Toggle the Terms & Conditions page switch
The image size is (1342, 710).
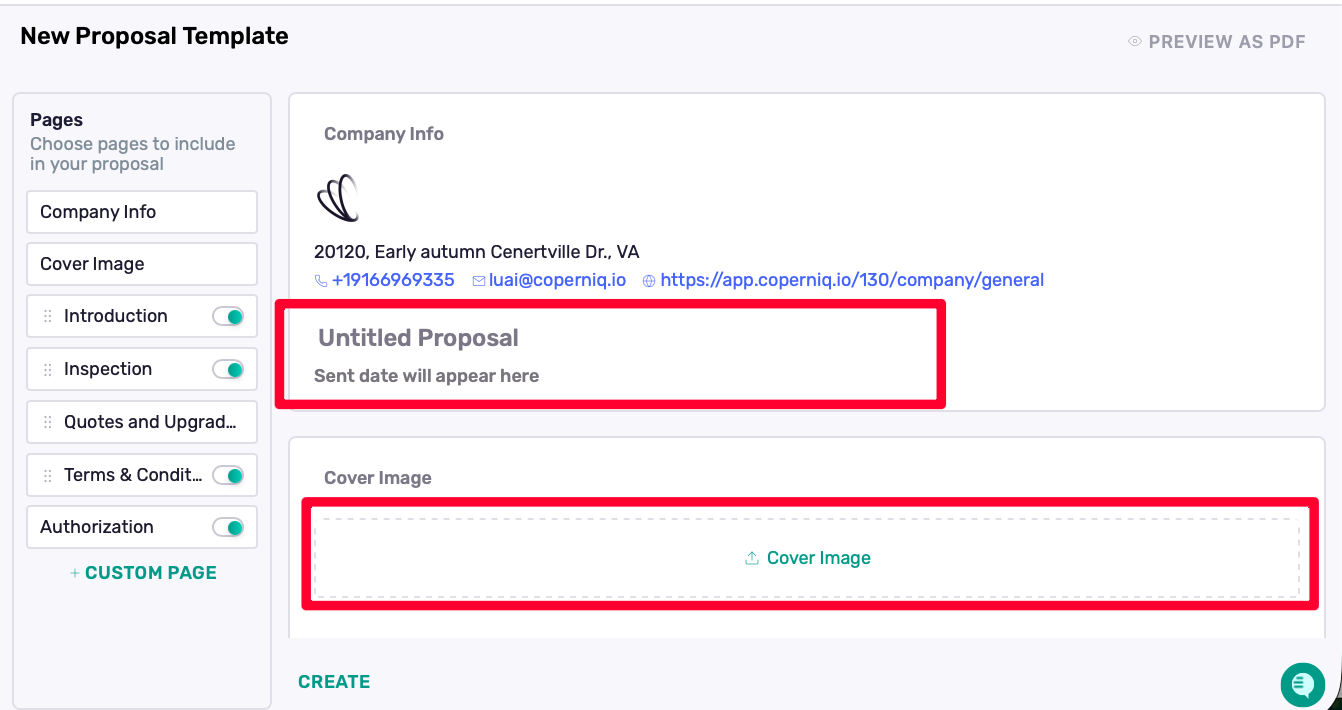coord(228,475)
